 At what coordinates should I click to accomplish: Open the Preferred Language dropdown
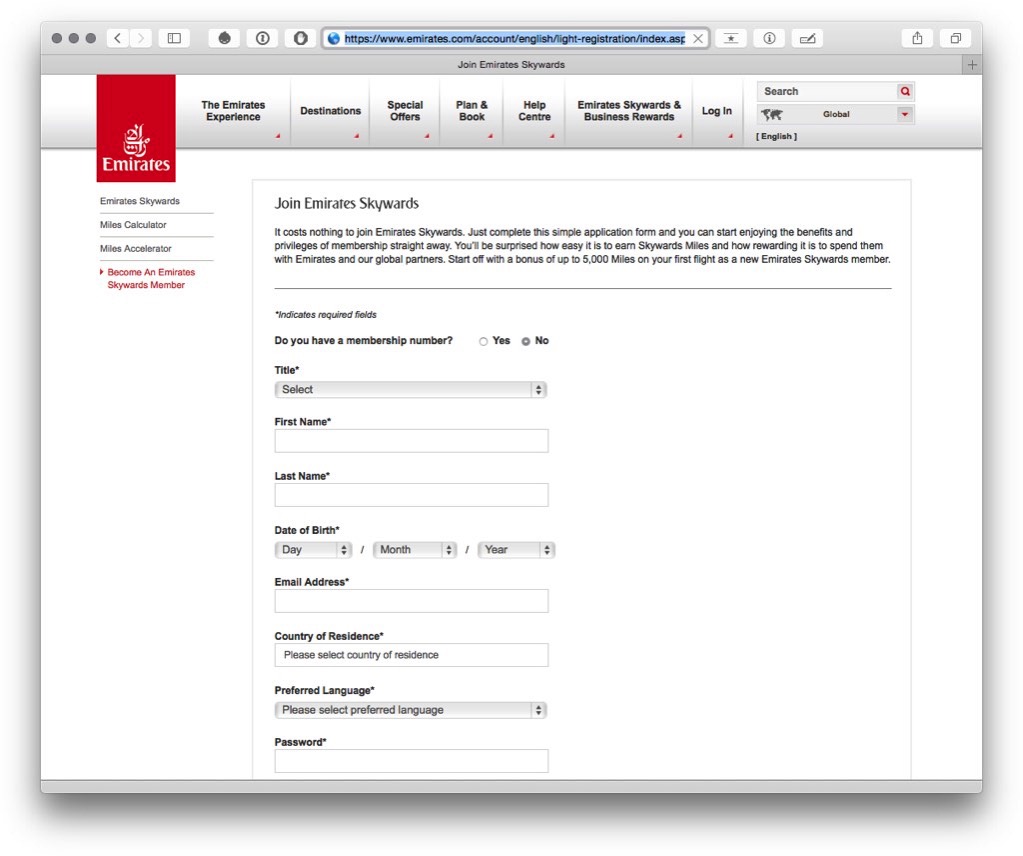click(x=410, y=710)
